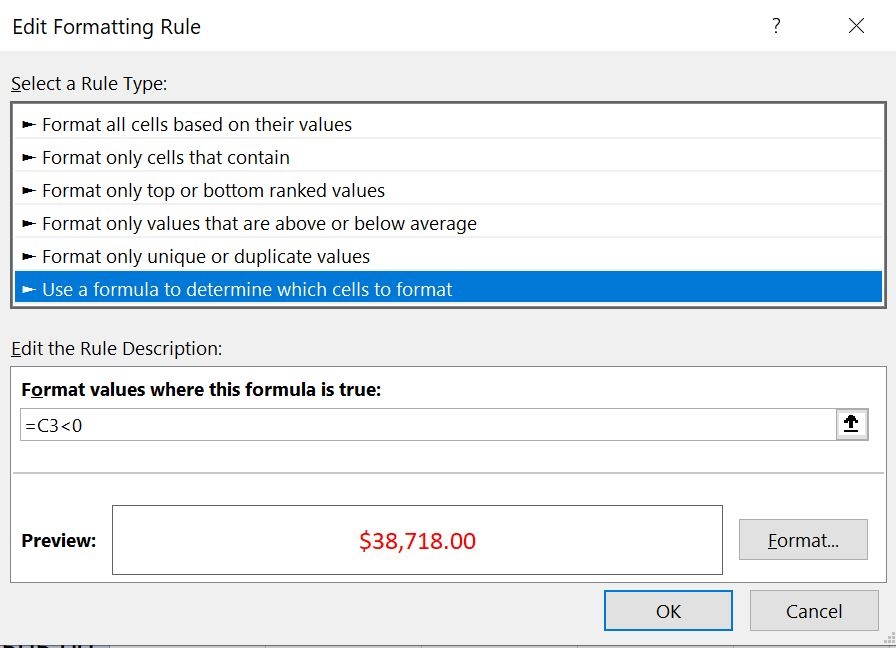Confirm the rule with OK
This screenshot has width=896, height=648.
(x=668, y=610)
